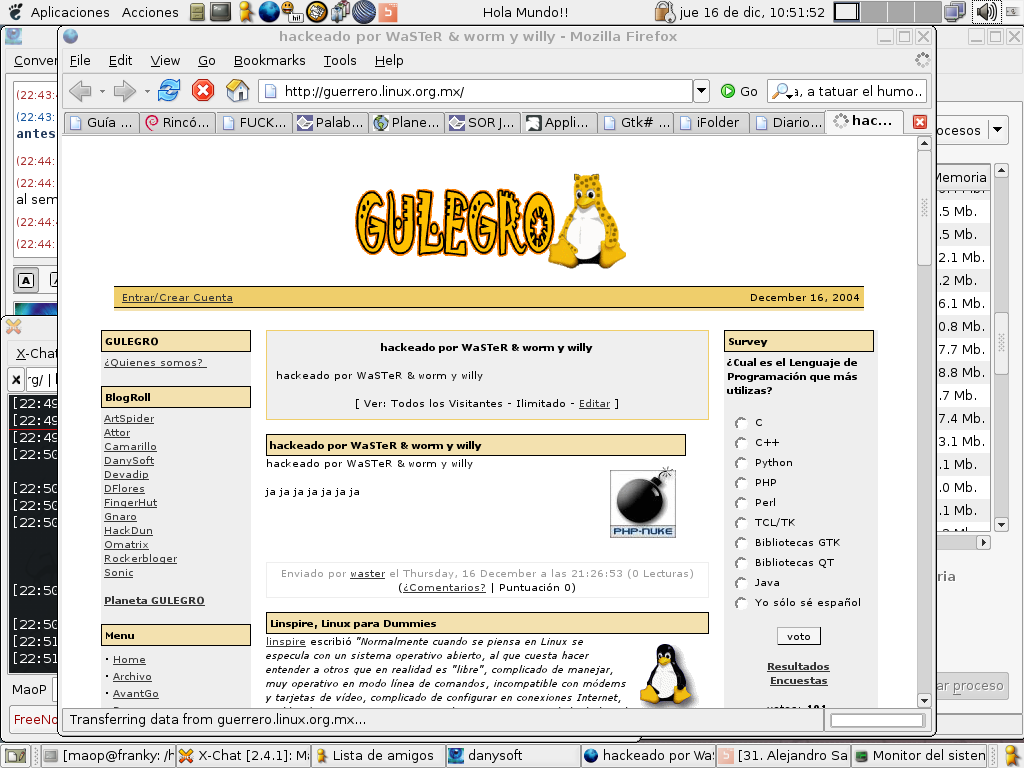Click the GULEGRO logo banner
The width and height of the screenshot is (1024, 768).
coord(491,222)
